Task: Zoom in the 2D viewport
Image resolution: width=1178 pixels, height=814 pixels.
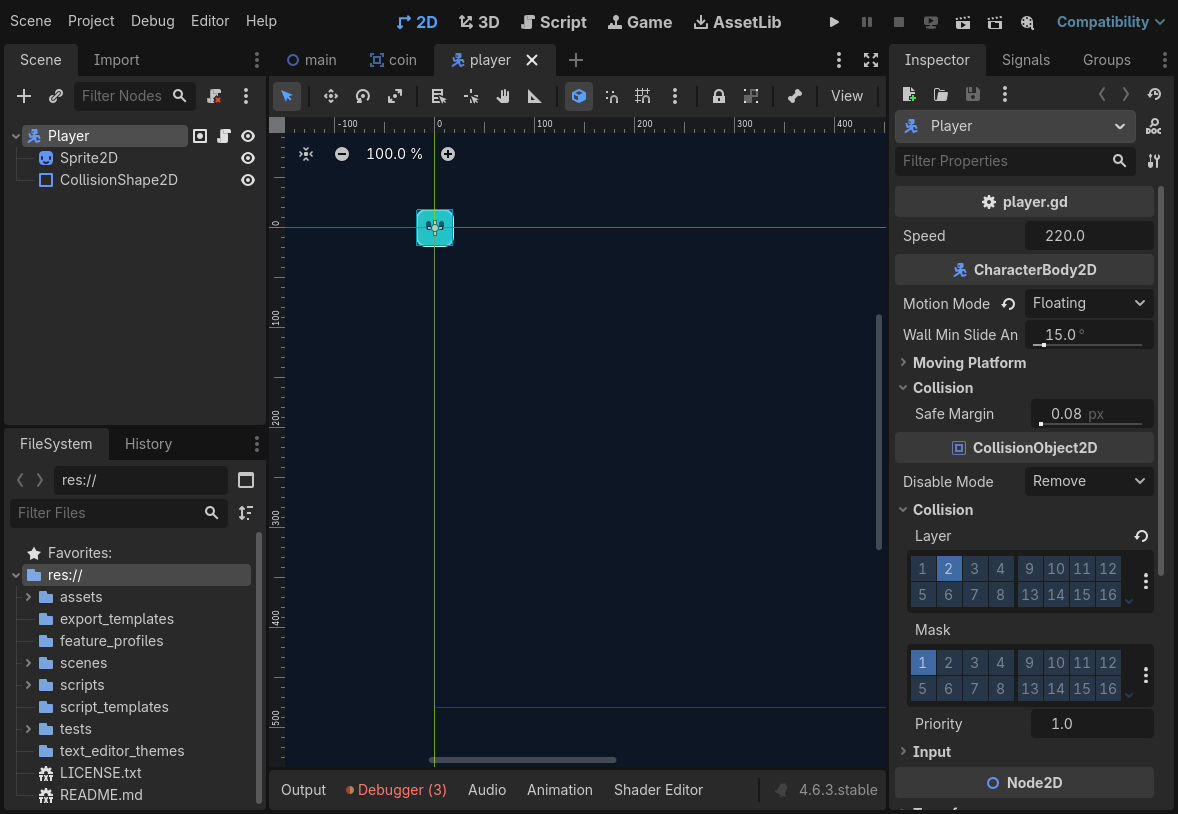Action: tap(448, 154)
